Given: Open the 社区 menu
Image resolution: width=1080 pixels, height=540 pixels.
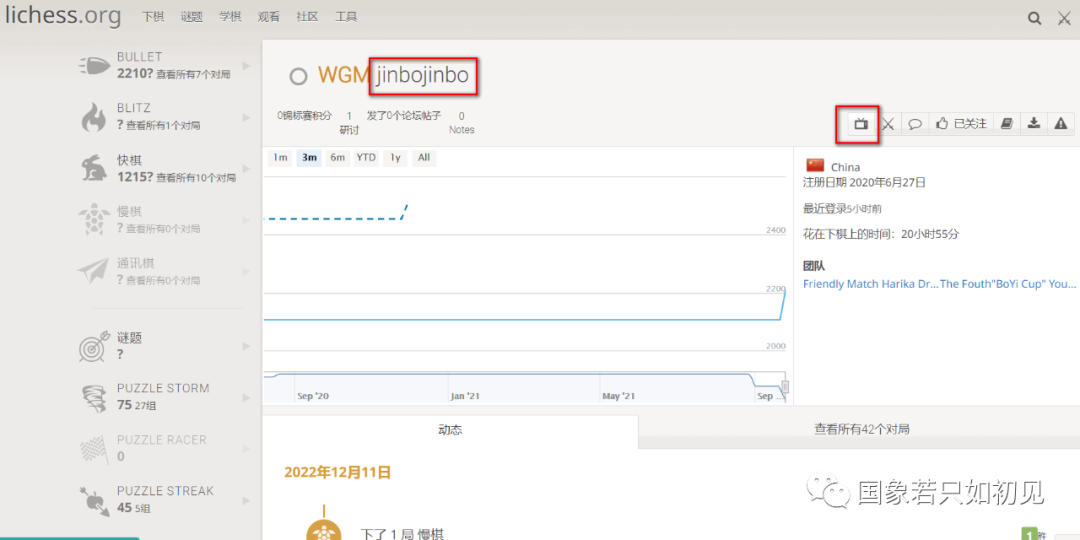Looking at the screenshot, I should [307, 17].
